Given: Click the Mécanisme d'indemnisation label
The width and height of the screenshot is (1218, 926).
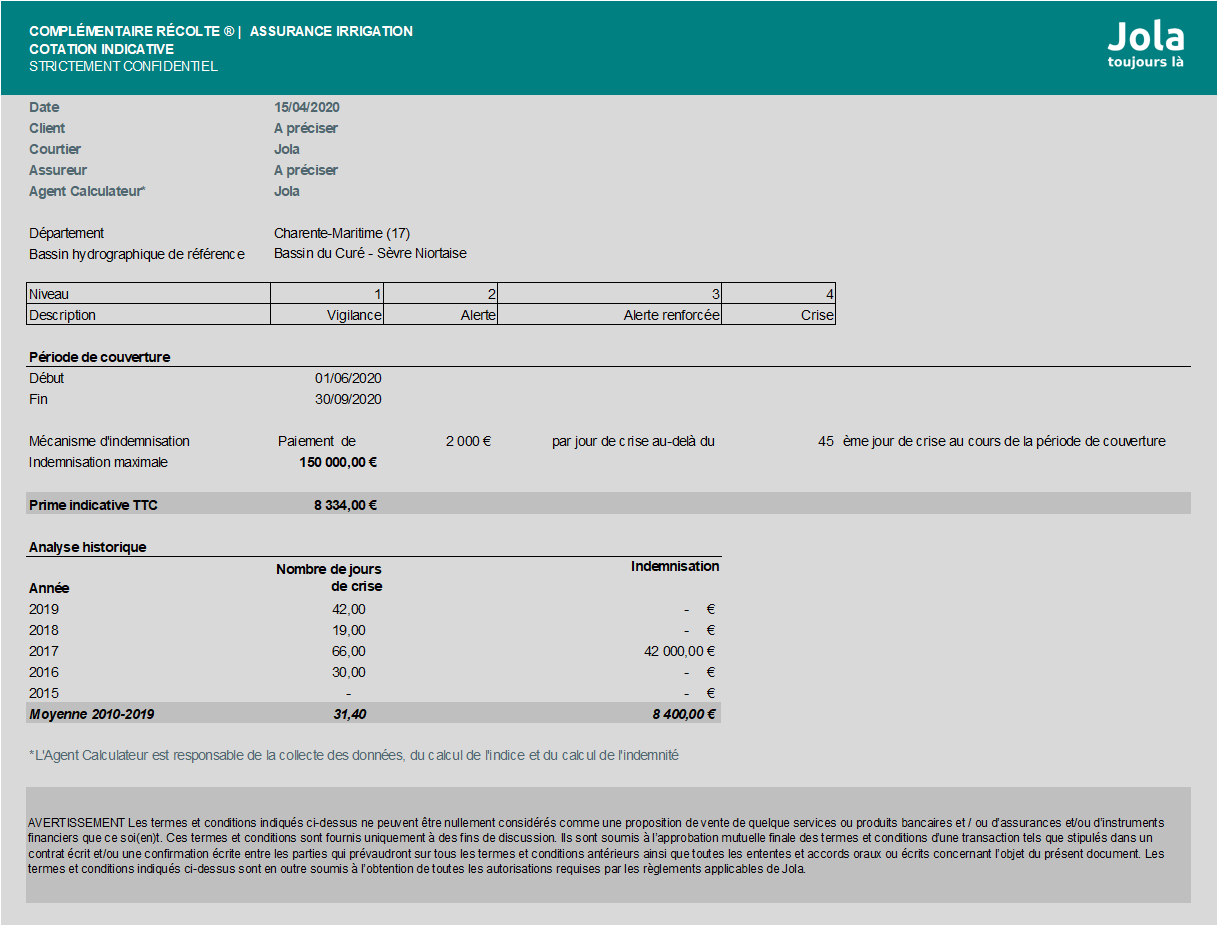Looking at the screenshot, I should [109, 441].
